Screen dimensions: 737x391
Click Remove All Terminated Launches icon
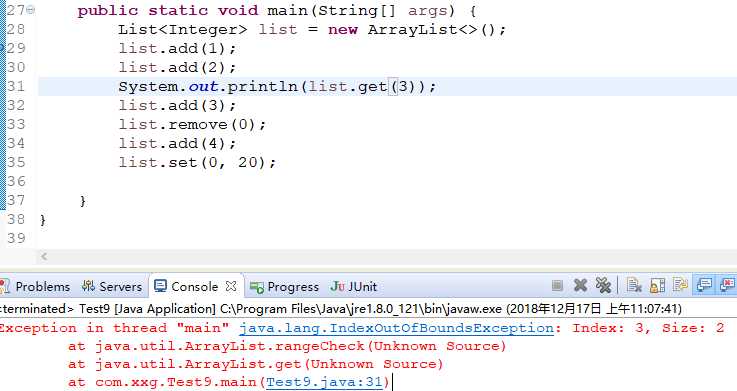(603, 285)
